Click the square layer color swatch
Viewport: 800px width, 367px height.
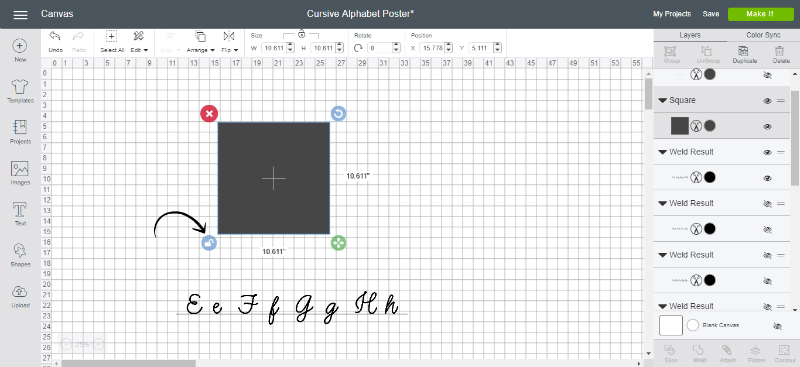click(709, 126)
